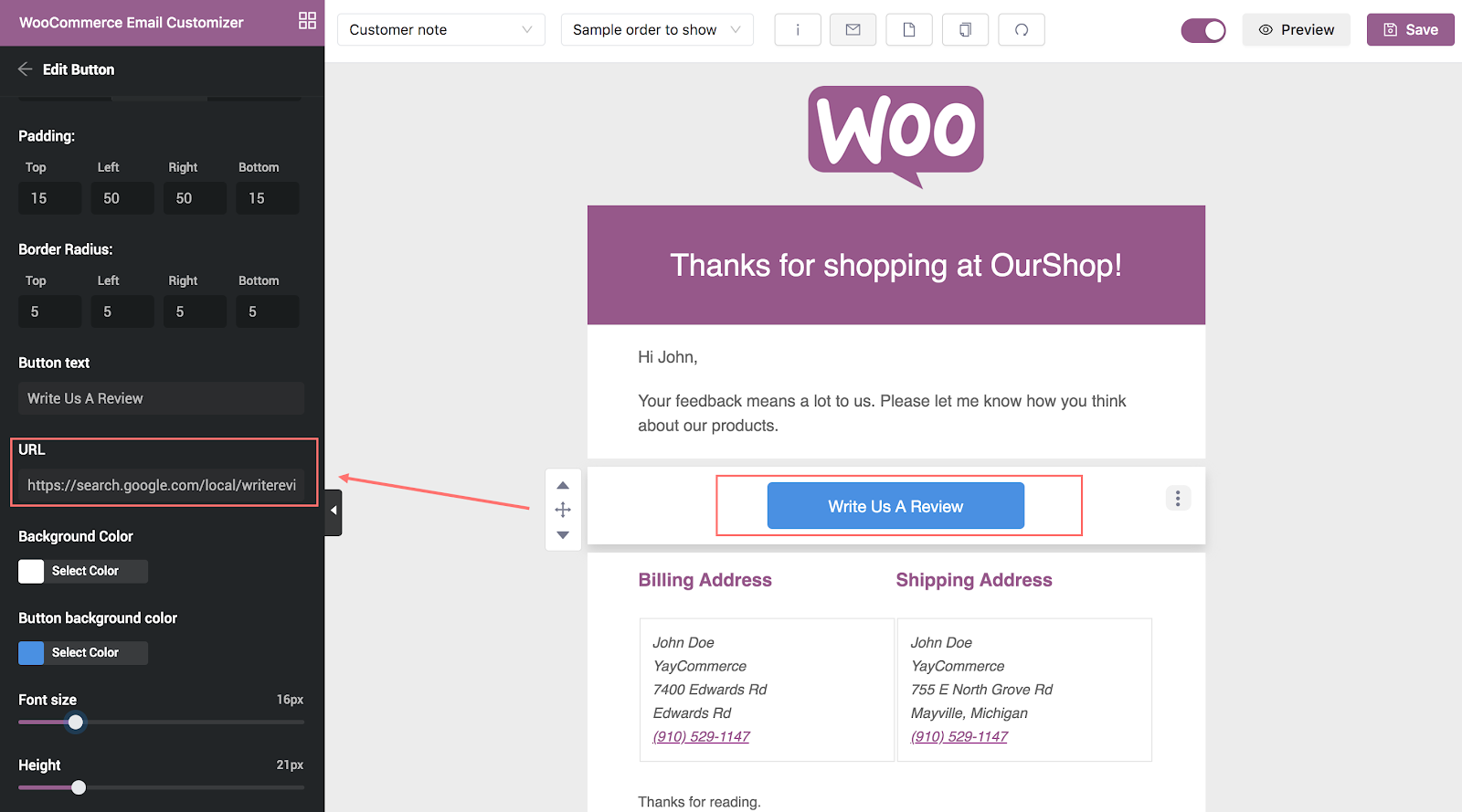1462x812 pixels.
Task: Click the 'Thanks for shopping at OurShop!' heading
Action: 895,265
